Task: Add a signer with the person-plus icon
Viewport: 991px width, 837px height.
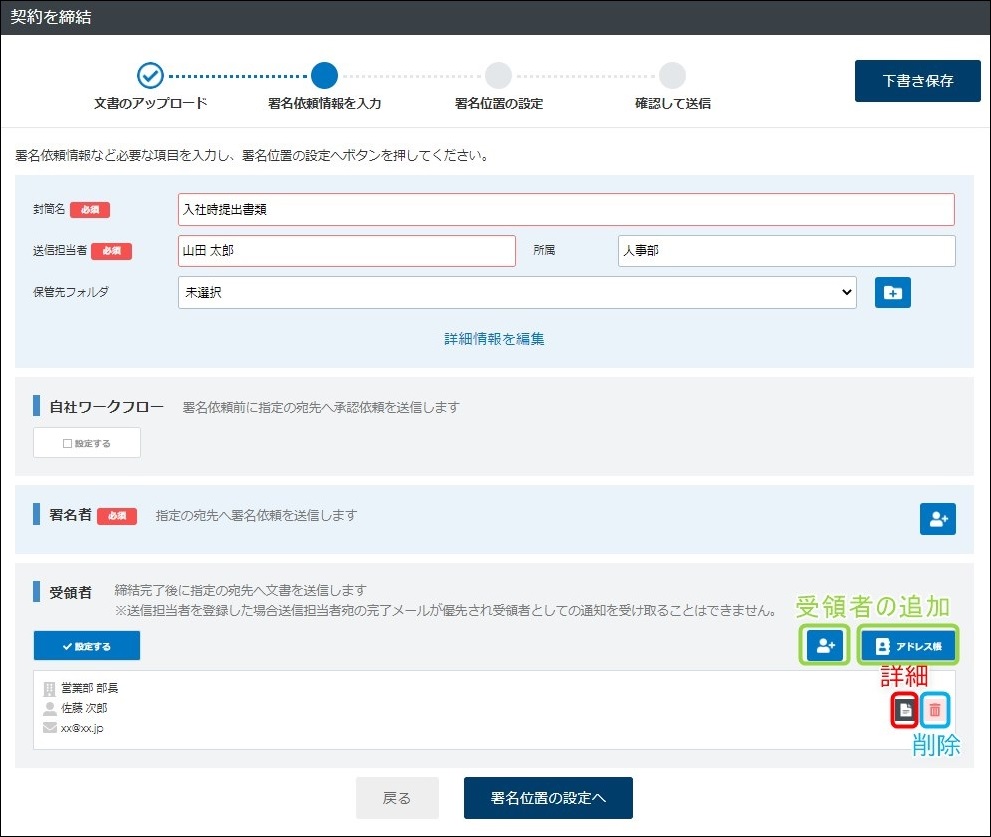Action: [x=937, y=519]
